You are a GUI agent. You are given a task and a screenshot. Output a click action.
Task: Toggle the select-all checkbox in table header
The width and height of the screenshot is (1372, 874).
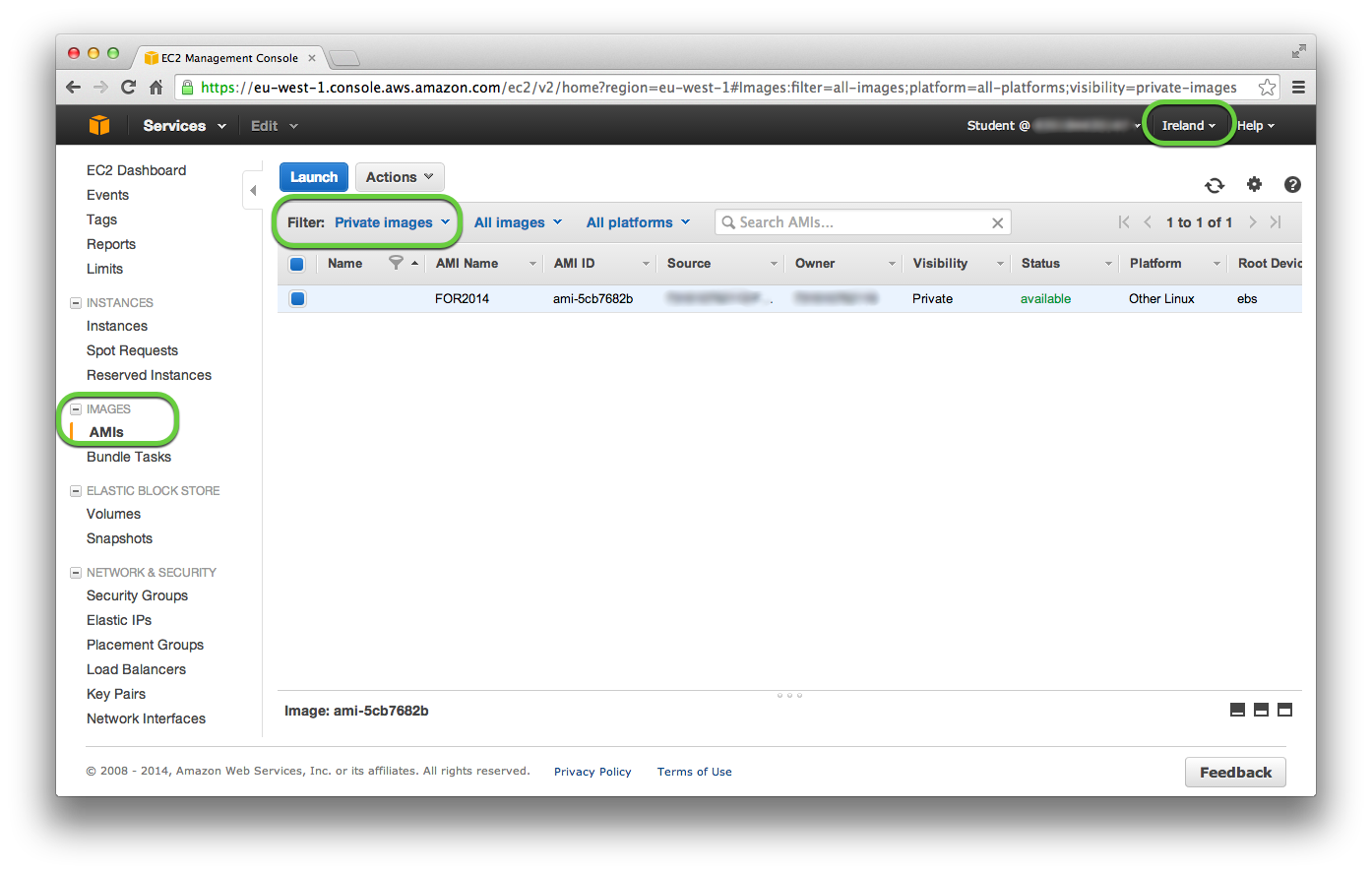click(297, 264)
